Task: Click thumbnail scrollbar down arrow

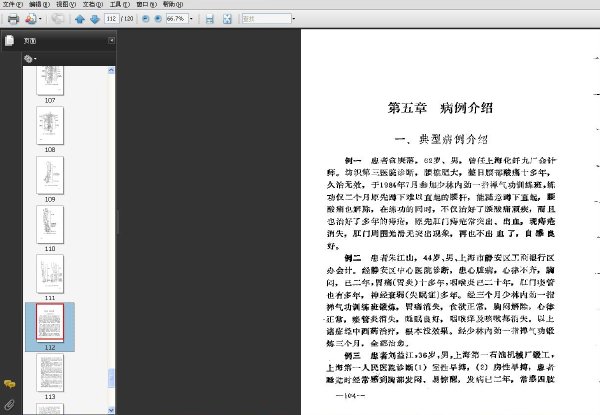Action: tap(111, 410)
